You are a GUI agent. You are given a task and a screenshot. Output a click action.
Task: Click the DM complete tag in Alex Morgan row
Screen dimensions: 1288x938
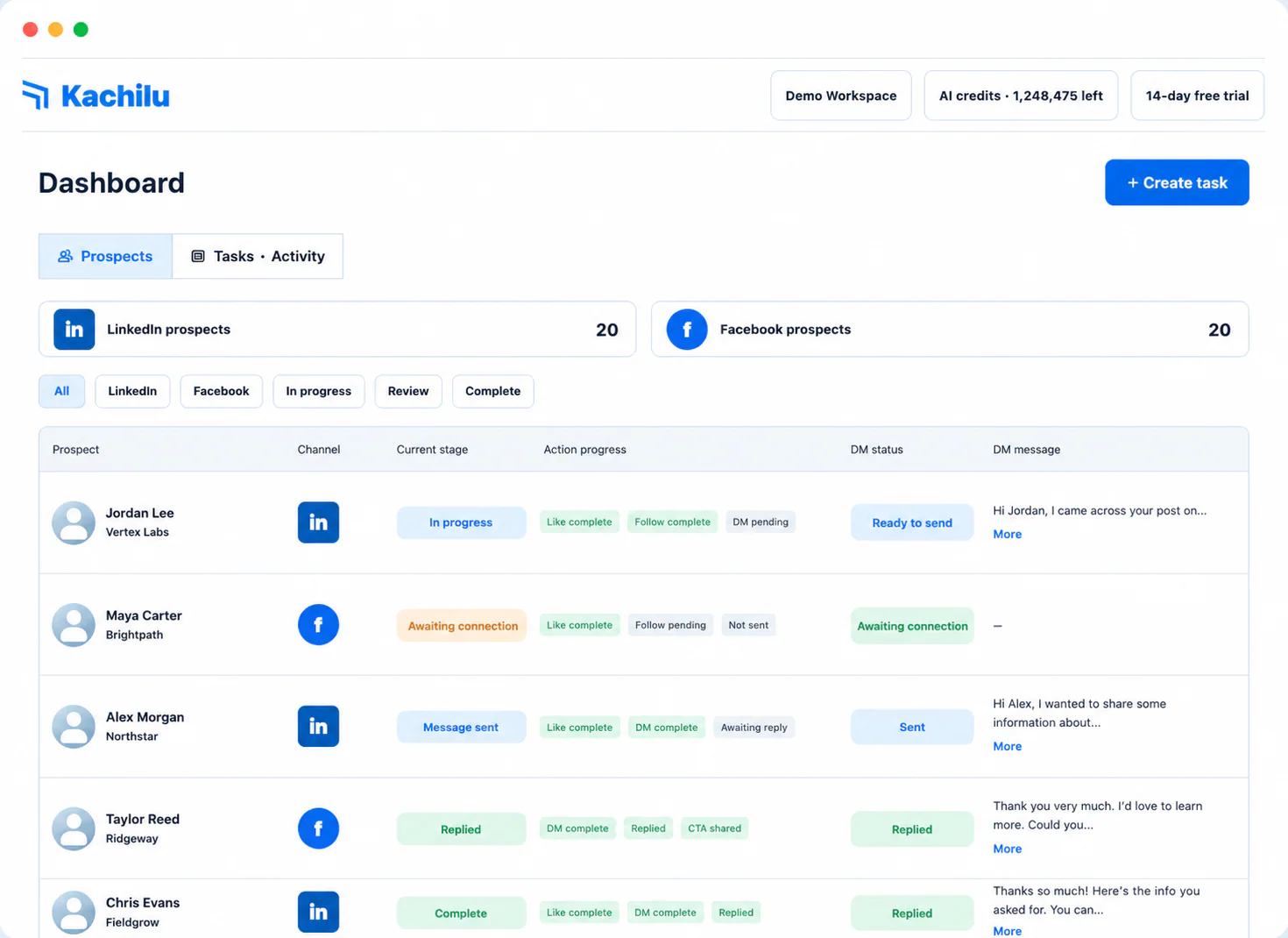pos(666,728)
